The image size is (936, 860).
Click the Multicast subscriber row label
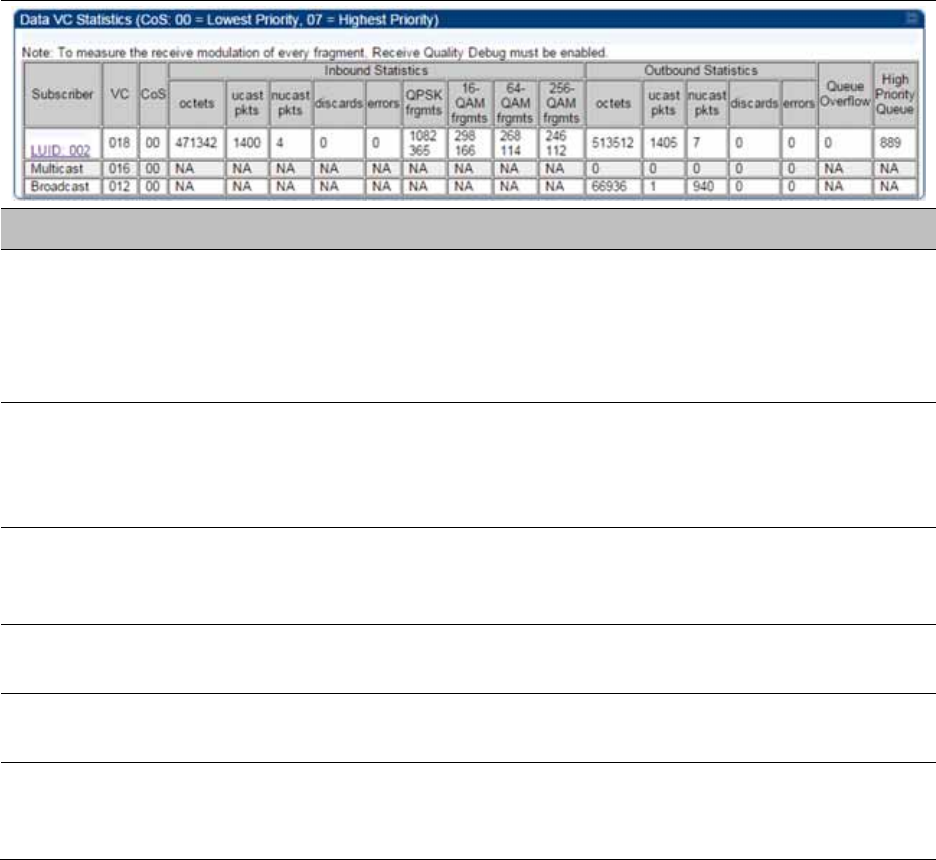point(57,169)
